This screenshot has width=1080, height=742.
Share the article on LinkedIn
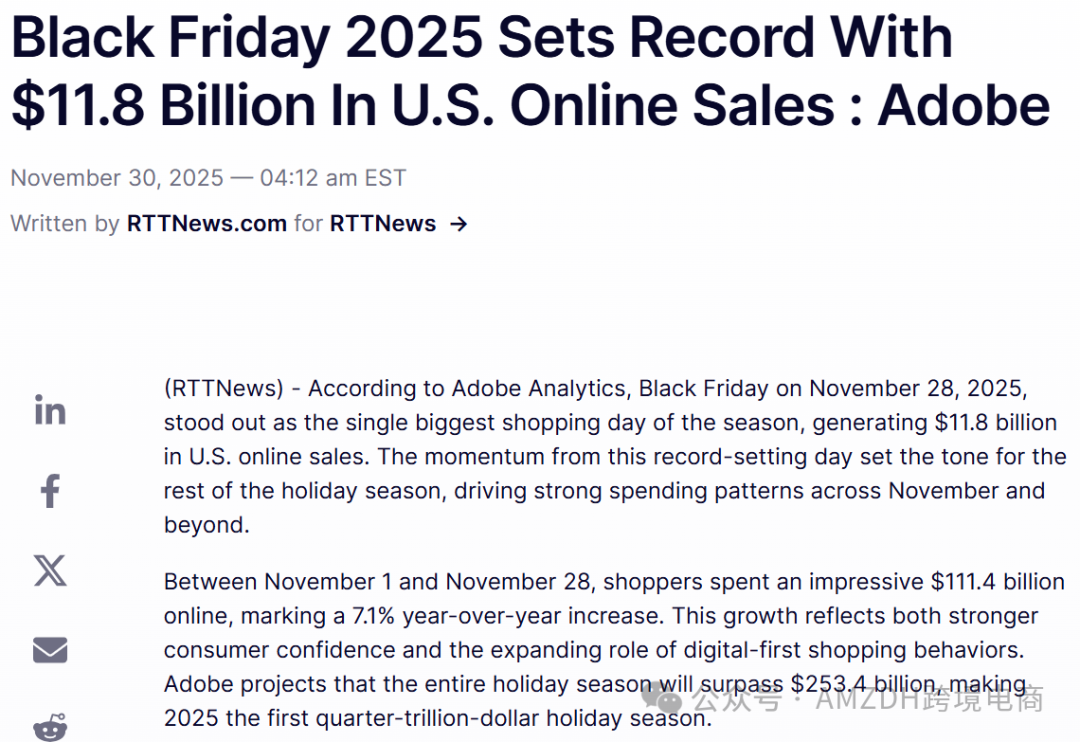[x=50, y=410]
